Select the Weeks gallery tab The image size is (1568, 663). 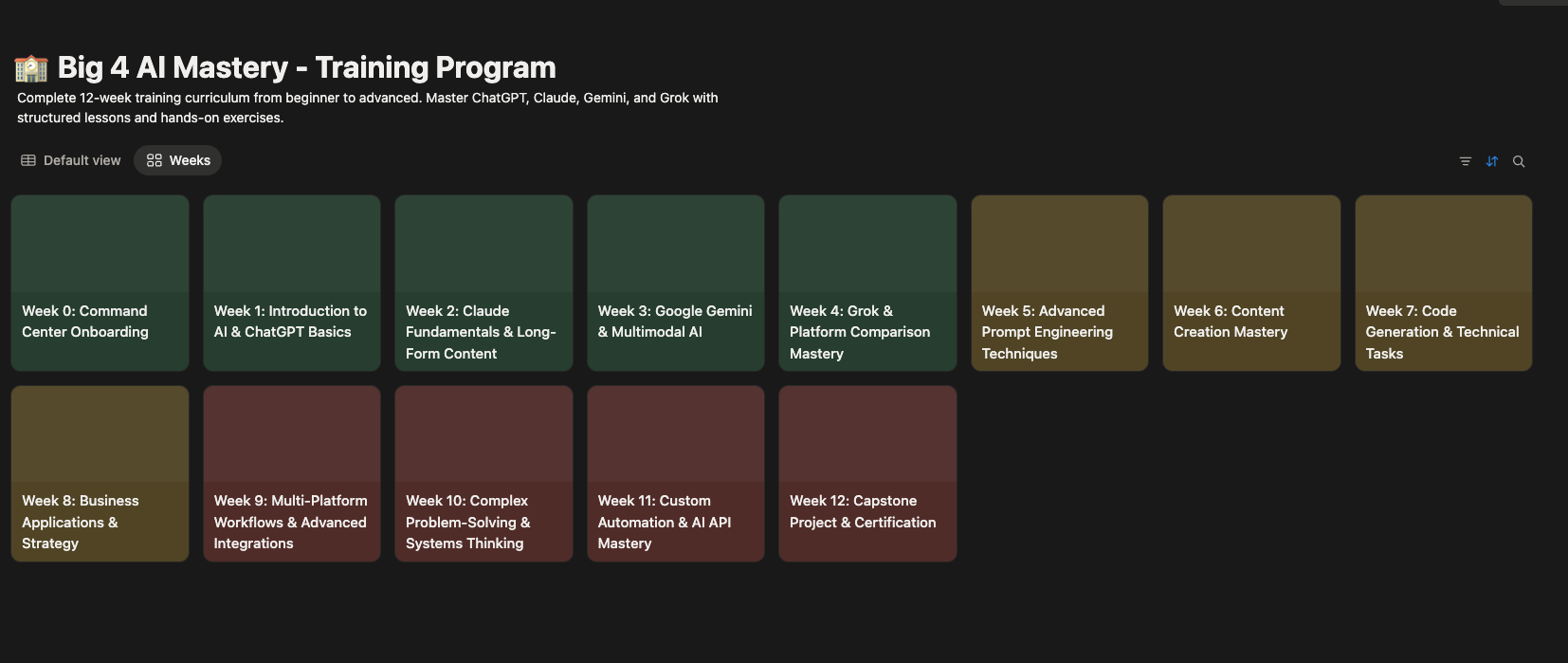(178, 160)
